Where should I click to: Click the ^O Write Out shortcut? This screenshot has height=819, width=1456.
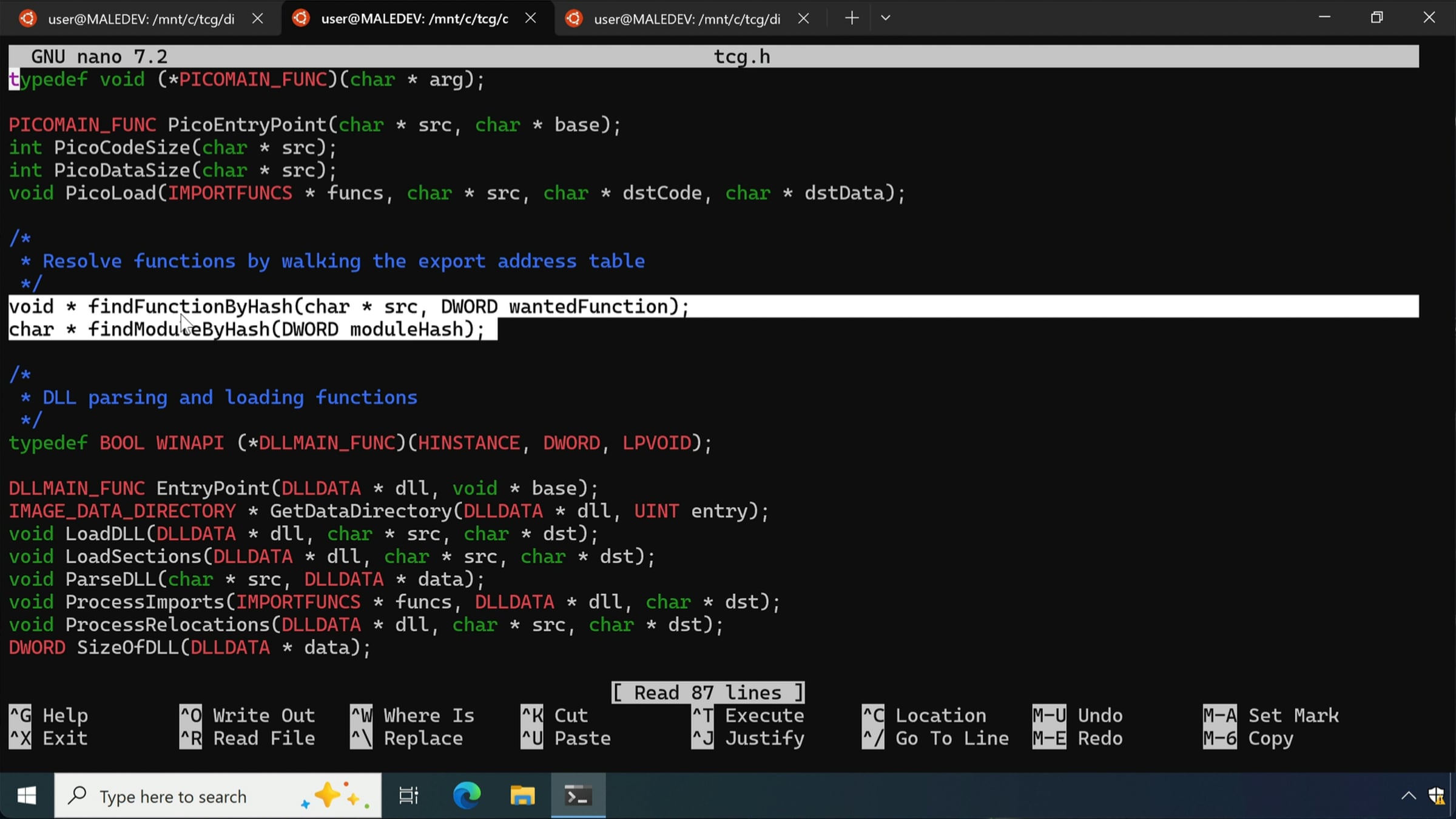(248, 715)
